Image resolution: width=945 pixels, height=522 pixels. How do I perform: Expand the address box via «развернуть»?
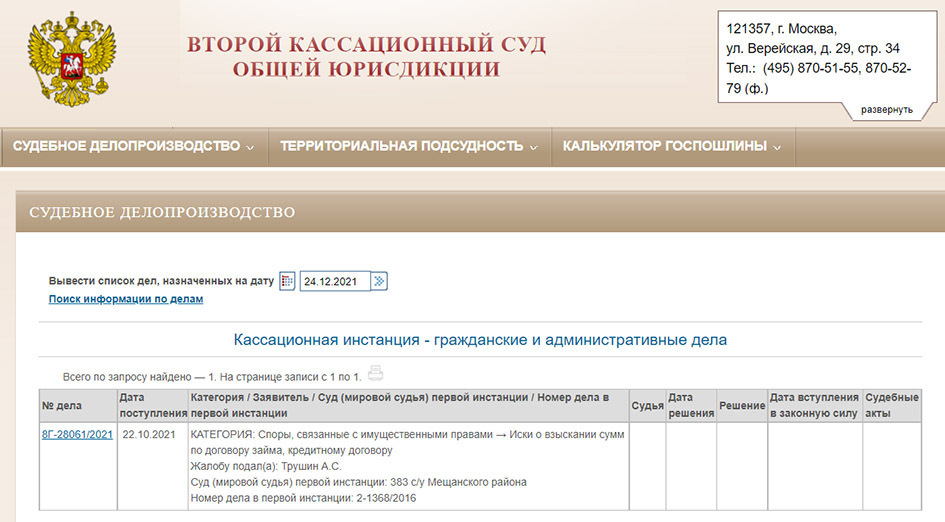(x=886, y=109)
